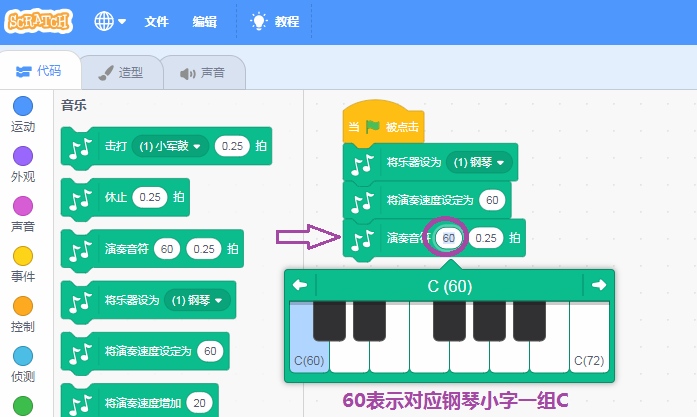The image size is (697, 417).
Task: Play the white B key before C(72)
Action: pyautogui.click(x=549, y=358)
